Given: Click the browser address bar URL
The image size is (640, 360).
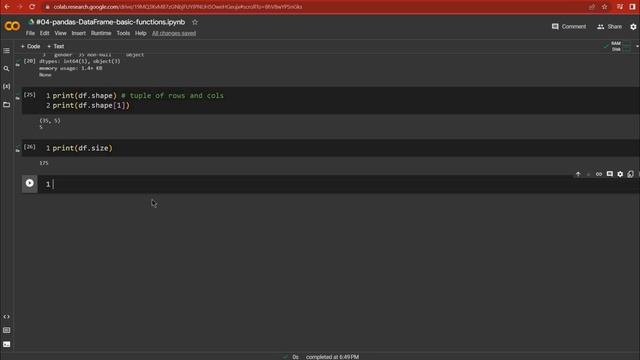Looking at the screenshot, I should [x=178, y=7].
